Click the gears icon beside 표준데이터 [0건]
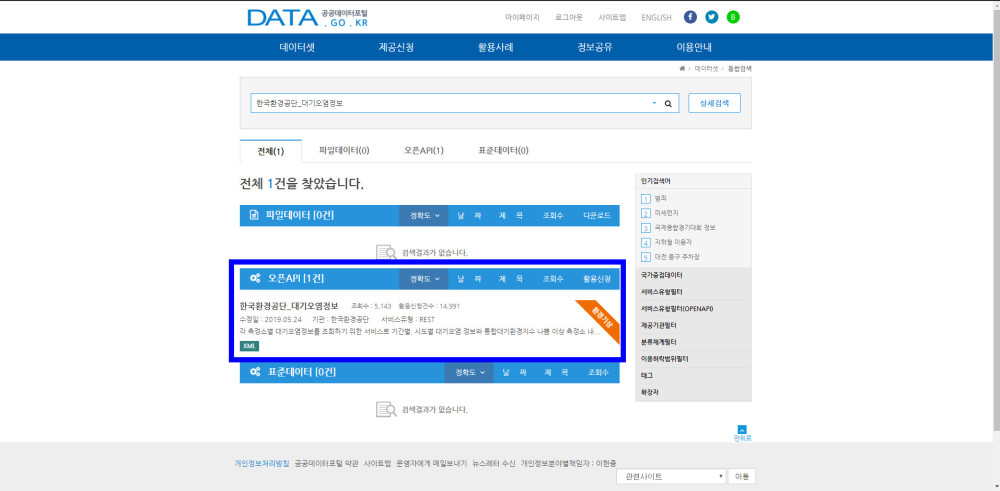 254,372
